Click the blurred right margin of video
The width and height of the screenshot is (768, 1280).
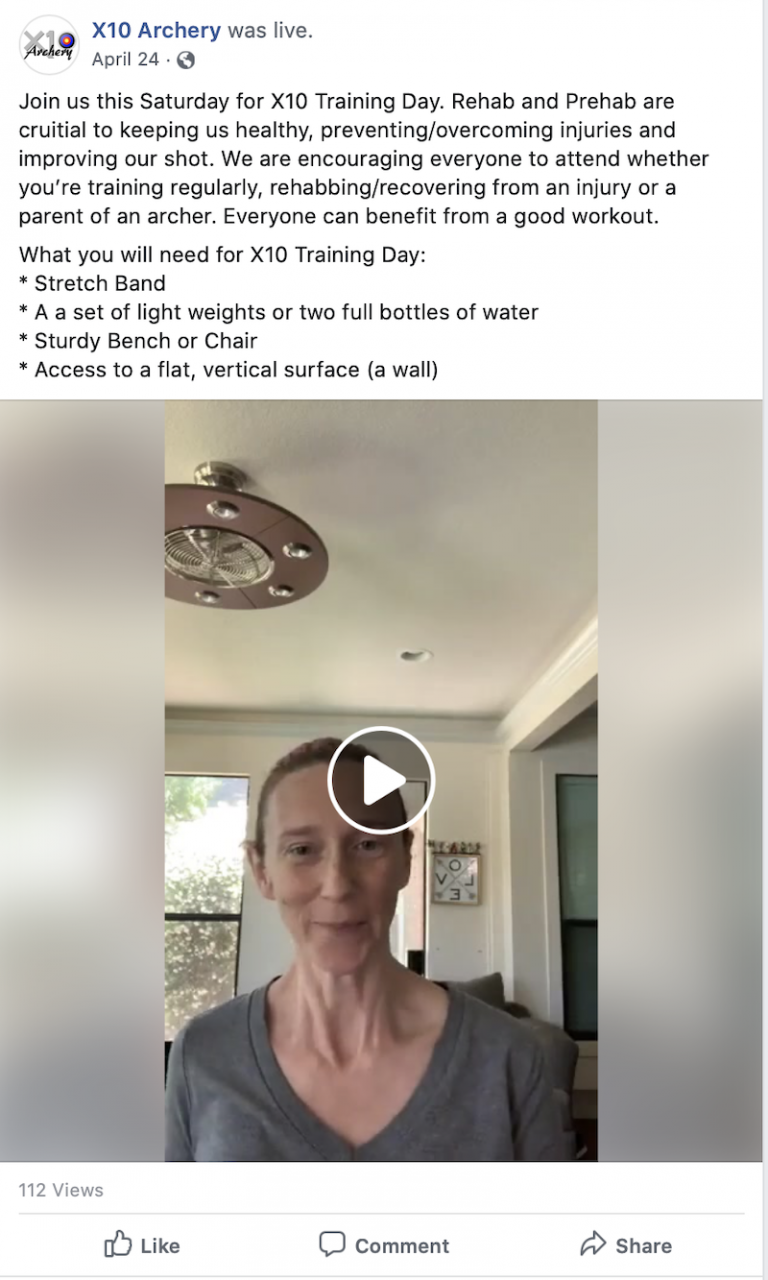pyautogui.click(x=680, y=780)
